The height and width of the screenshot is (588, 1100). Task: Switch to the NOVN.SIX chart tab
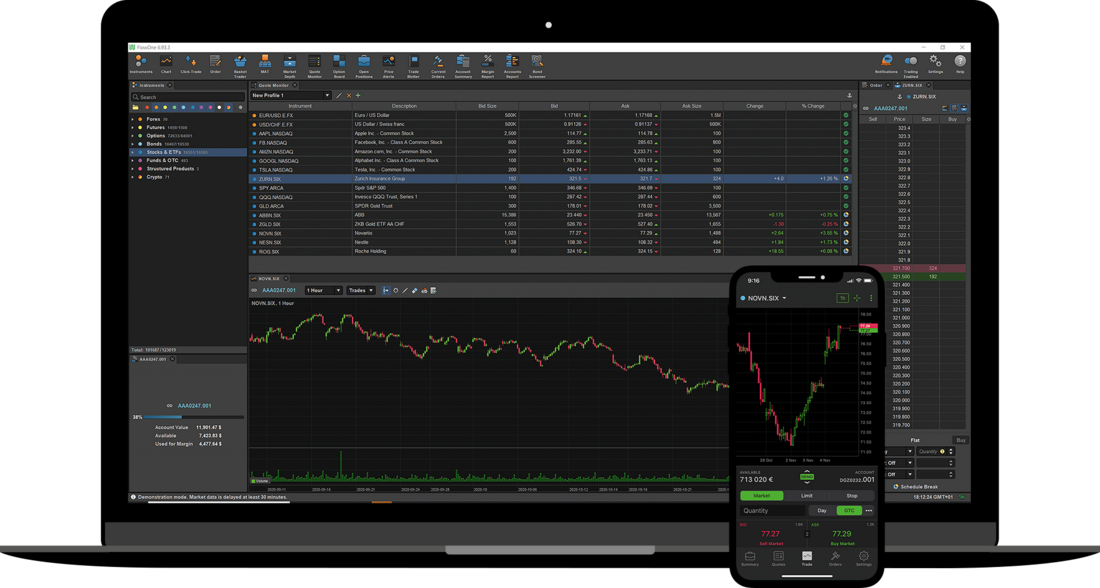(269, 279)
